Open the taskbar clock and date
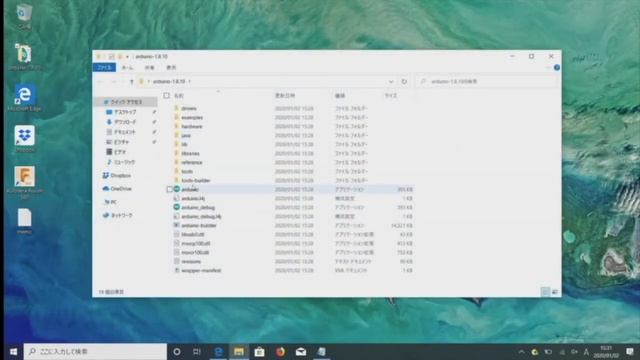 (606, 351)
